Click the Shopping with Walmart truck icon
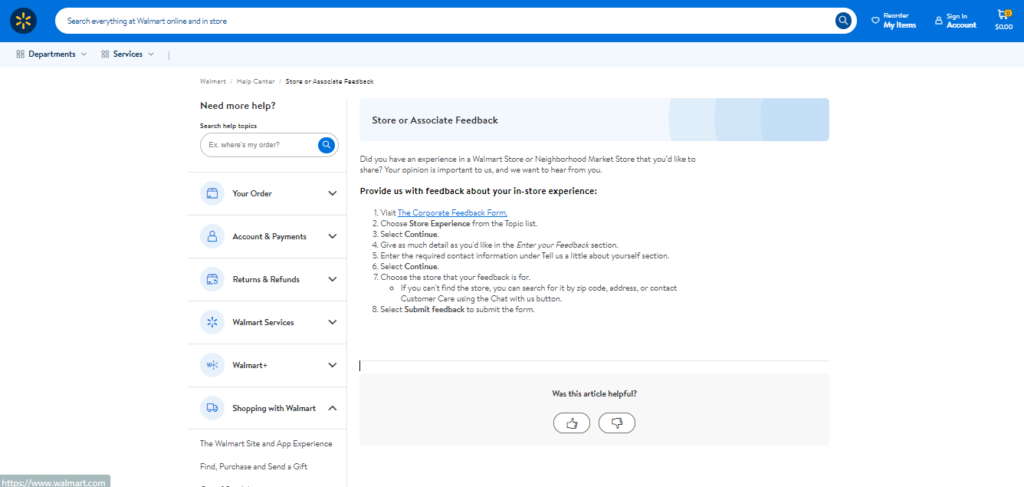This screenshot has width=1024, height=487. click(212, 408)
